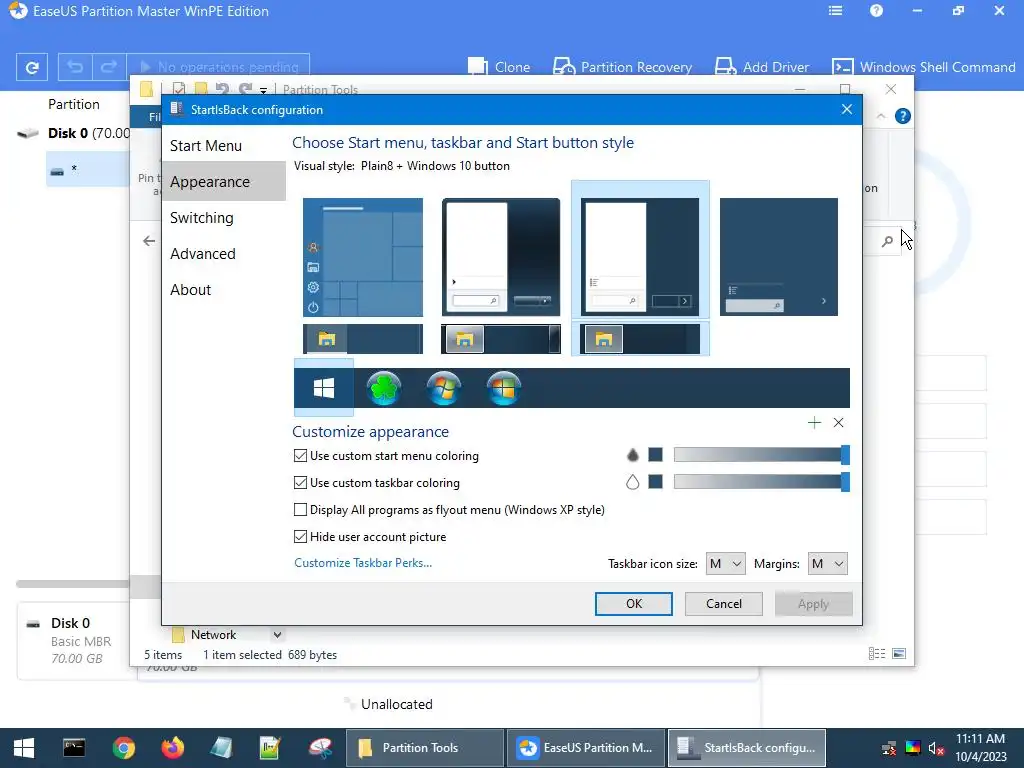Switch to EaseUS Partition Master taskbar window
This screenshot has width=1024, height=768.
[586, 748]
